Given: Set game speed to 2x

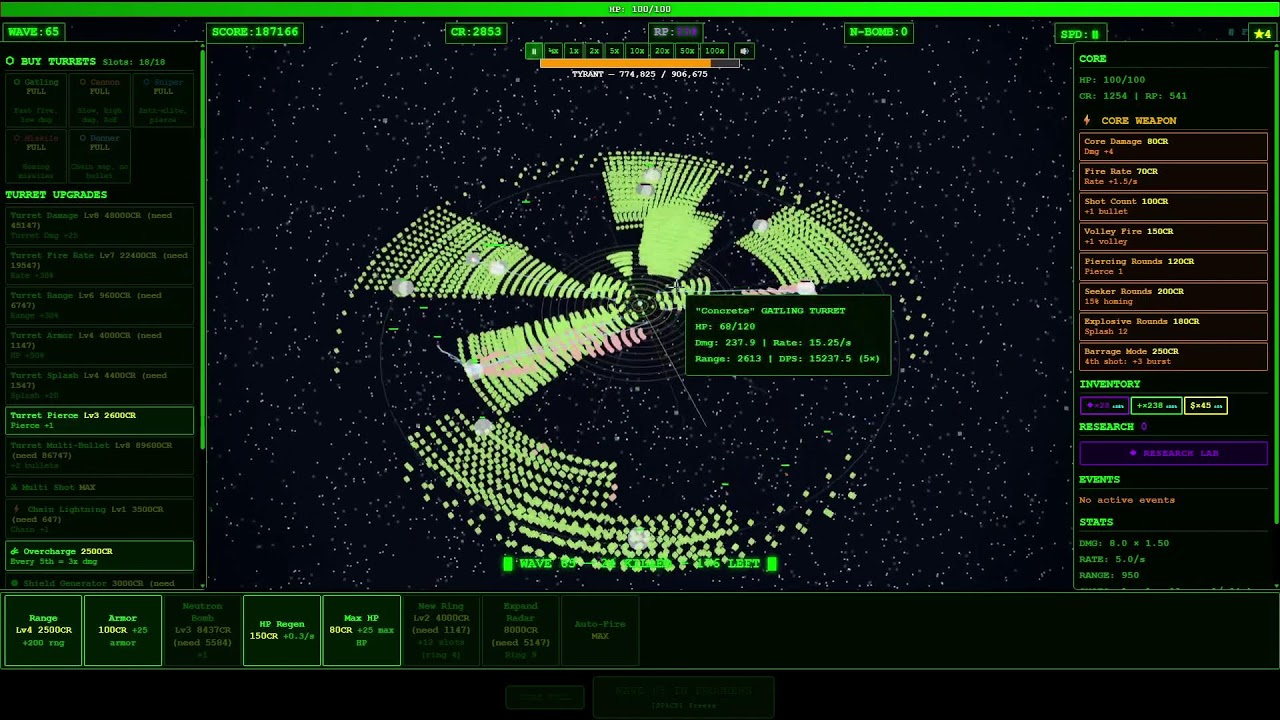Looking at the screenshot, I should point(594,51).
